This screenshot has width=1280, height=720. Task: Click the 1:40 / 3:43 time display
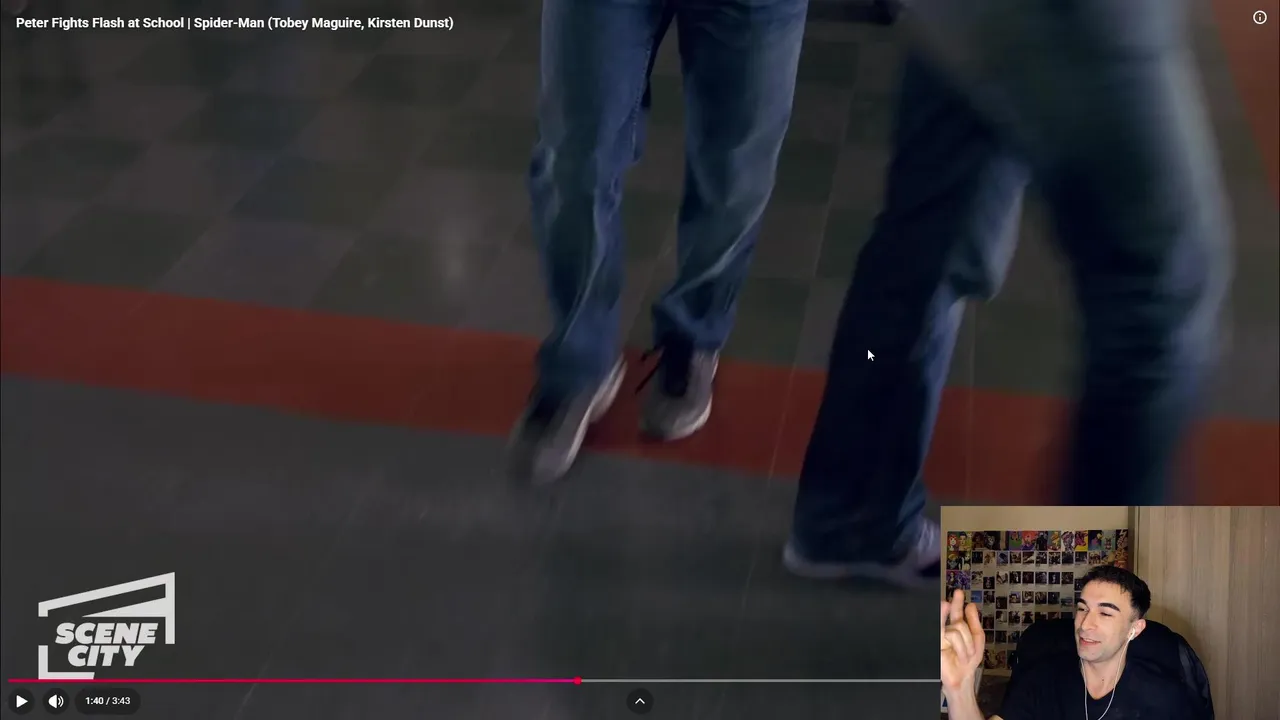108,701
